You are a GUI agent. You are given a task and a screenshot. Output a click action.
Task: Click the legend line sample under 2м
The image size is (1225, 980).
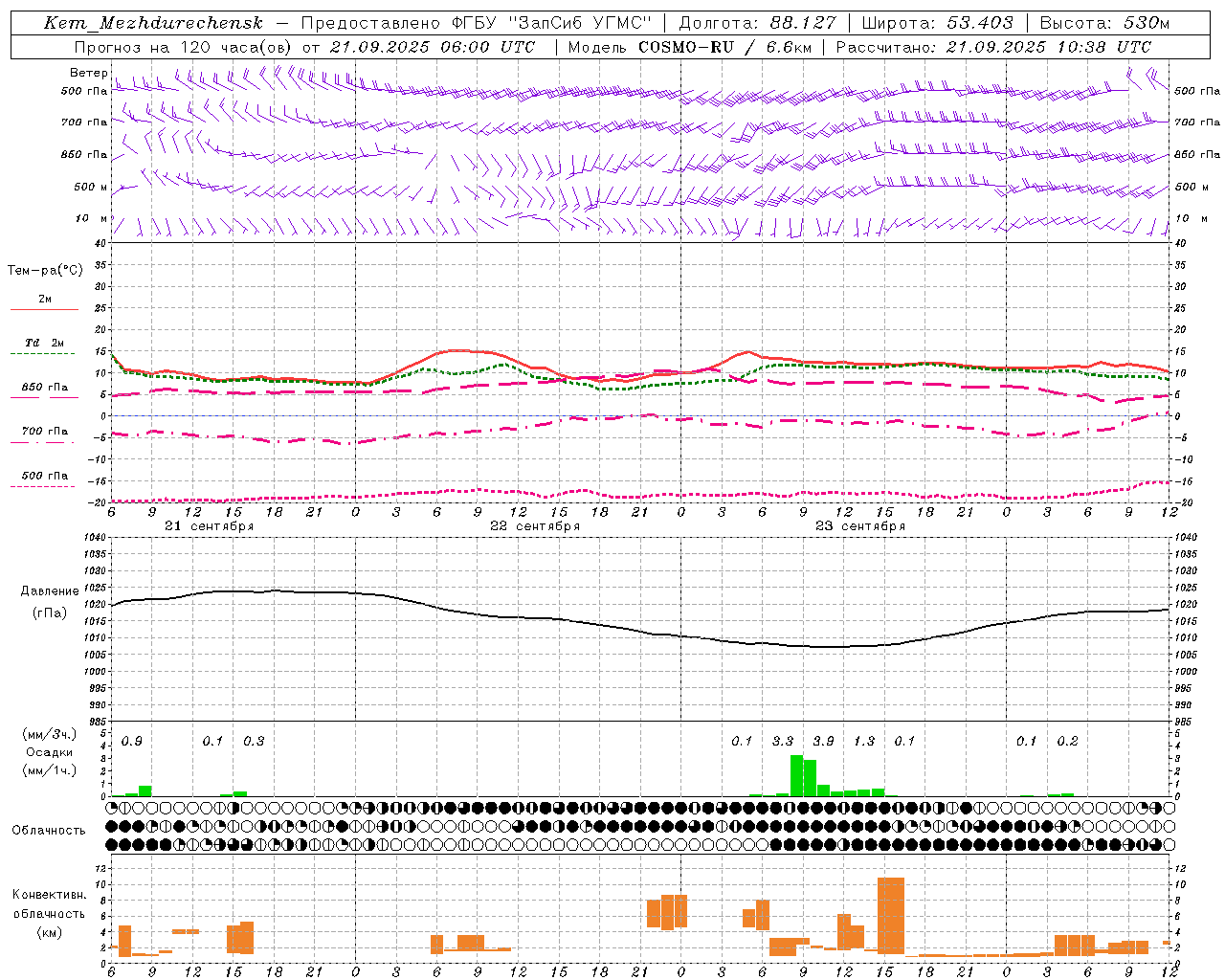[44, 309]
